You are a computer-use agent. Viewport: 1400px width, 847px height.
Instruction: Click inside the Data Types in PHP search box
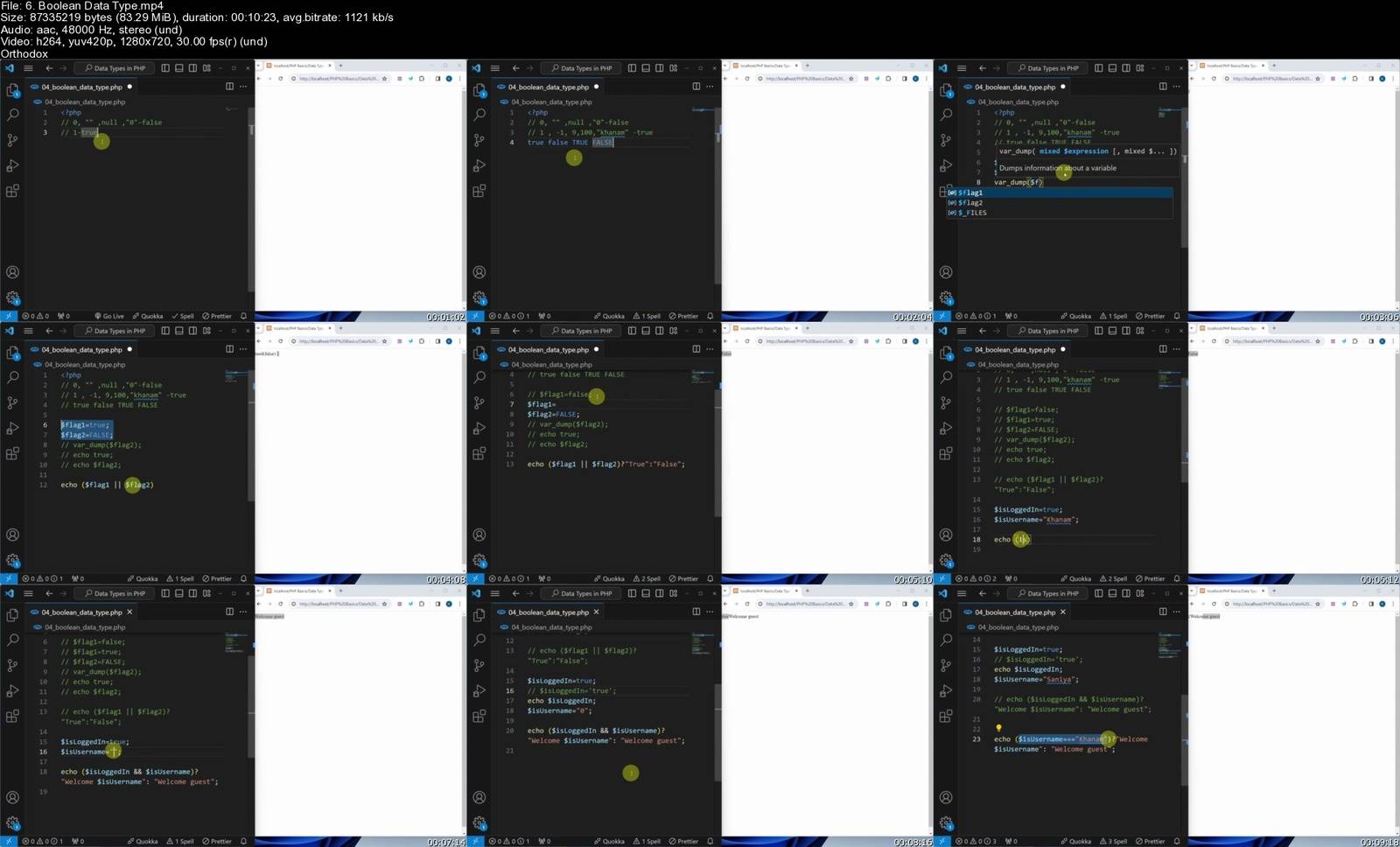coord(115,68)
